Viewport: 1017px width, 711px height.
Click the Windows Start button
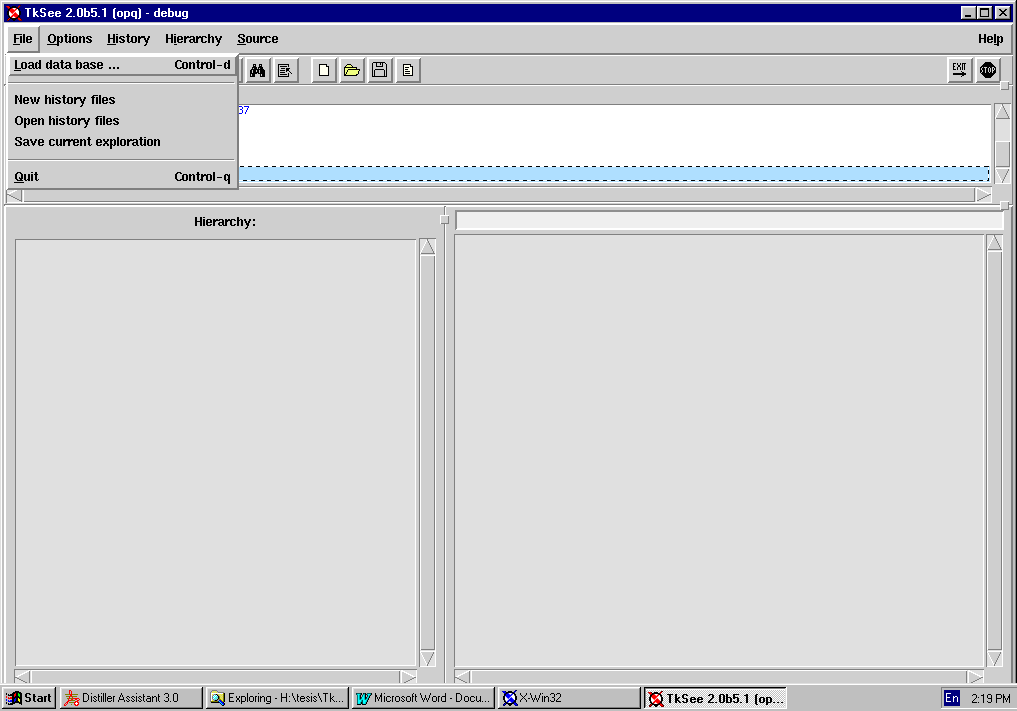tap(29, 698)
